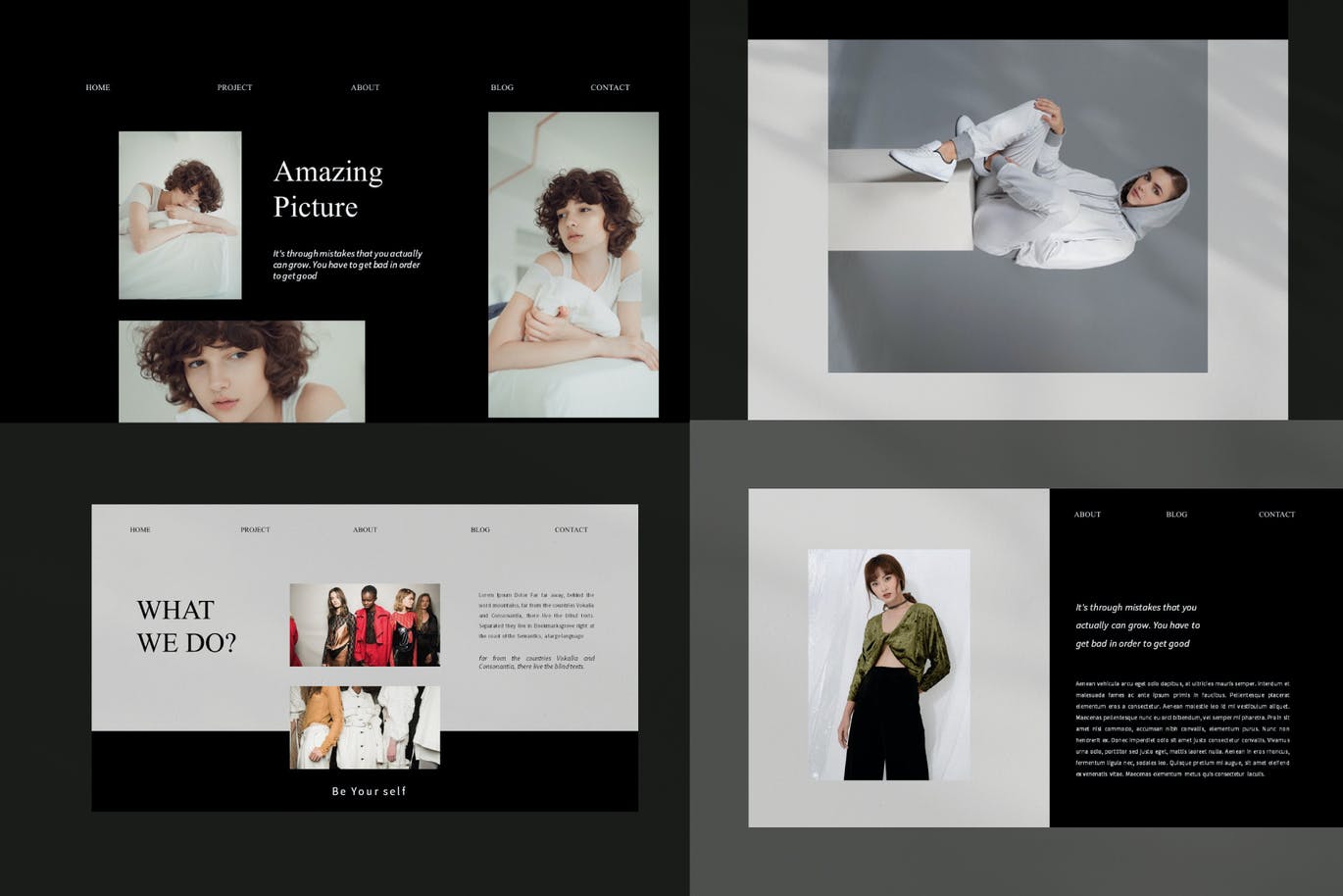Select ABOUT on the What We Do page
The height and width of the screenshot is (896, 1343).
pyautogui.click(x=365, y=529)
